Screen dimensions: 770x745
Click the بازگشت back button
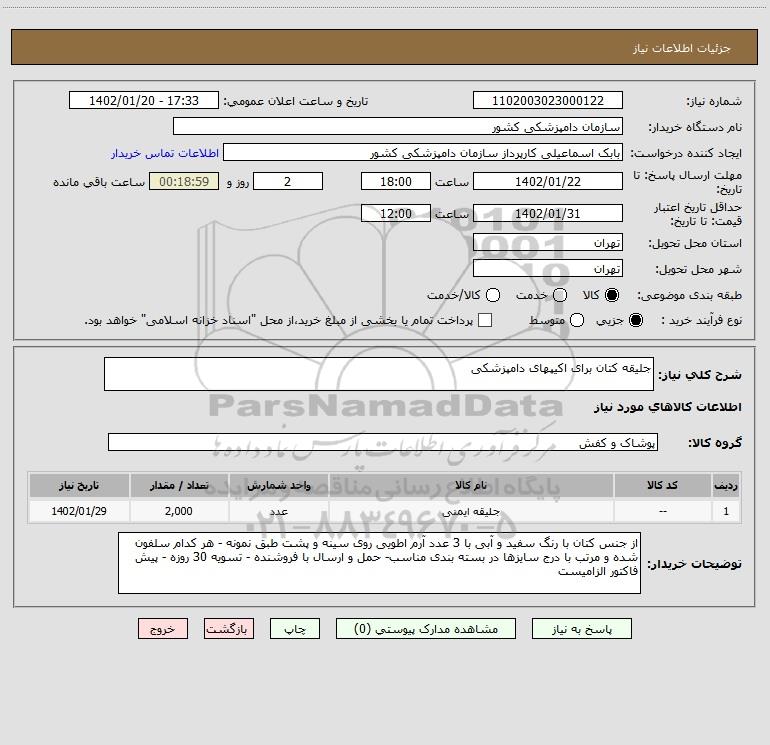(x=229, y=629)
